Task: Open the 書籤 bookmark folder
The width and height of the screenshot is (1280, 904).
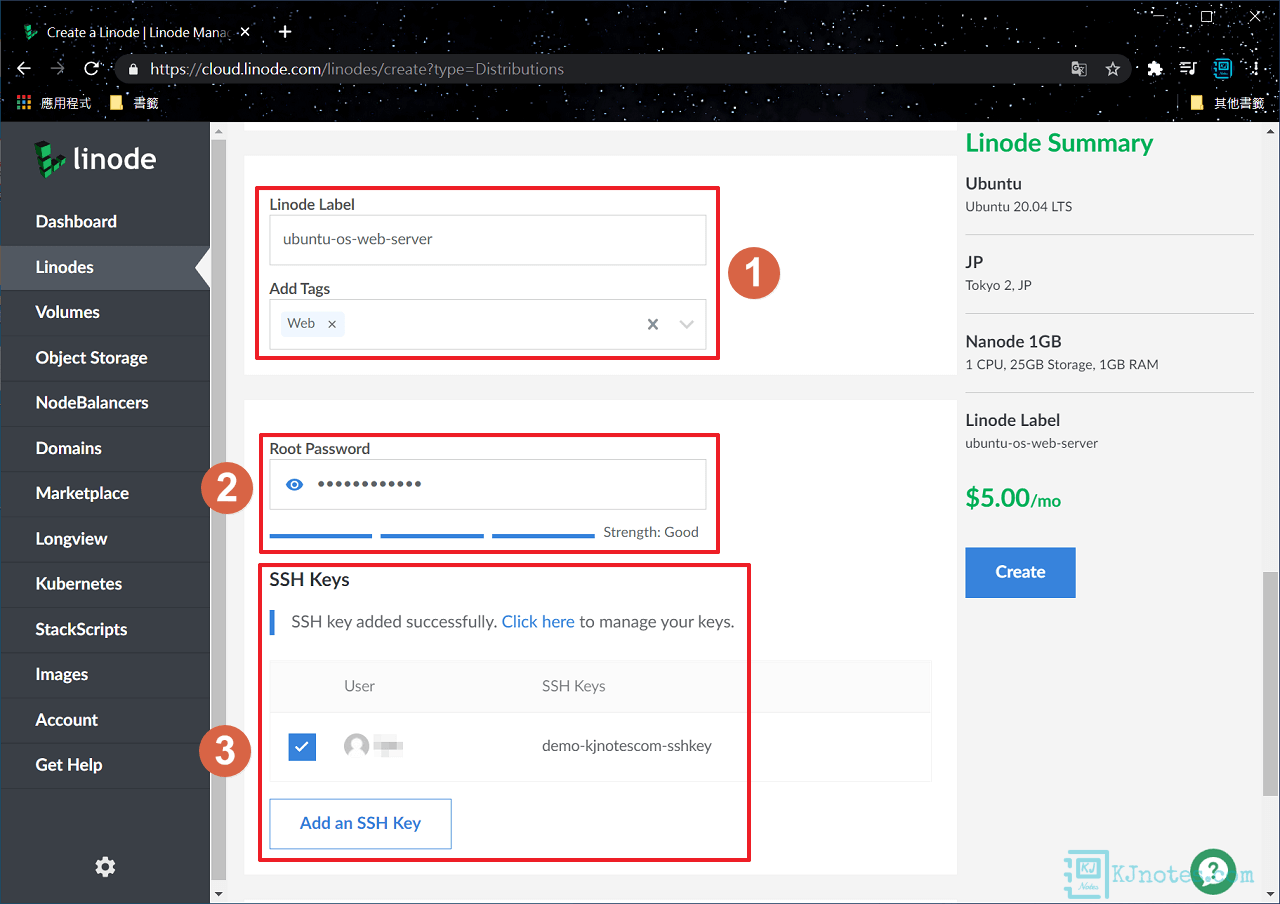Action: [133, 103]
